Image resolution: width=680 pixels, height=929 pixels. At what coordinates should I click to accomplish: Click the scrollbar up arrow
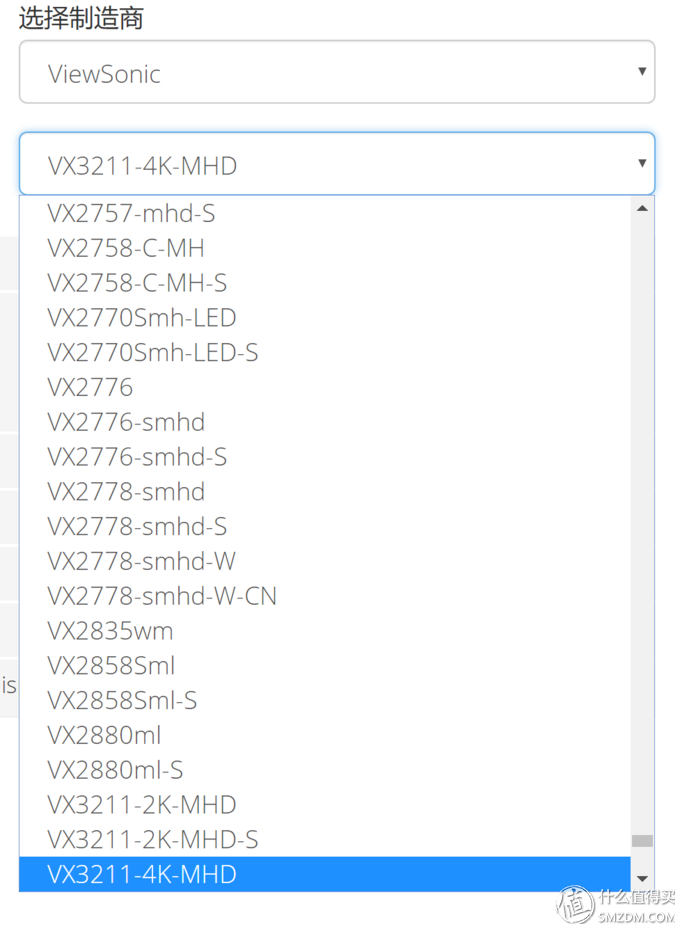(x=642, y=209)
